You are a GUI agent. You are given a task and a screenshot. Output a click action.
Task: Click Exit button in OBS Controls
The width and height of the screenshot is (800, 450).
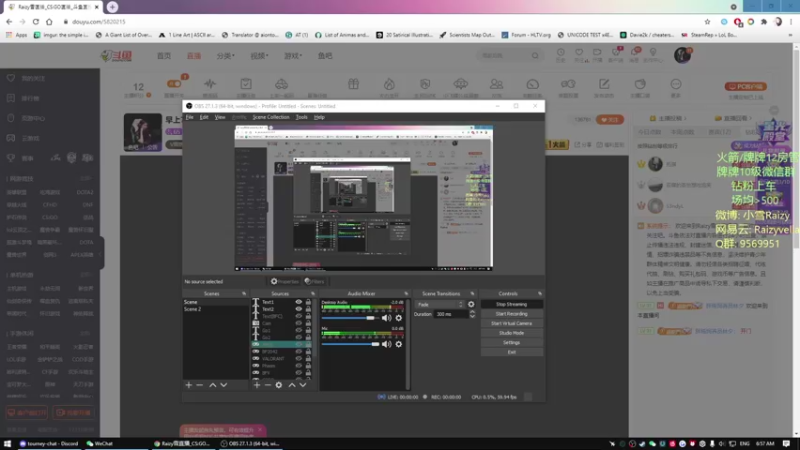pyautogui.click(x=511, y=353)
